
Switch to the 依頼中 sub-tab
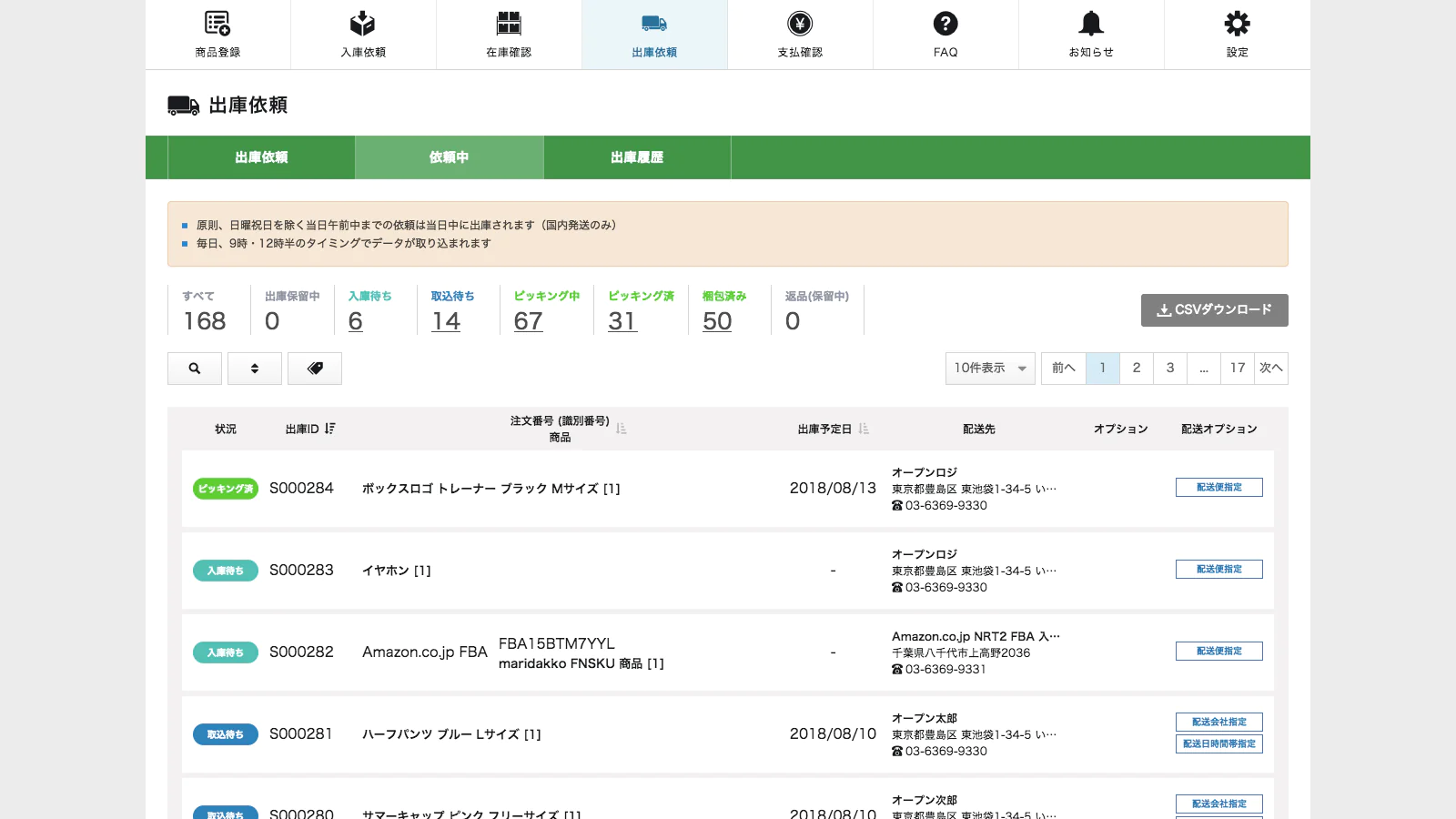click(x=450, y=157)
